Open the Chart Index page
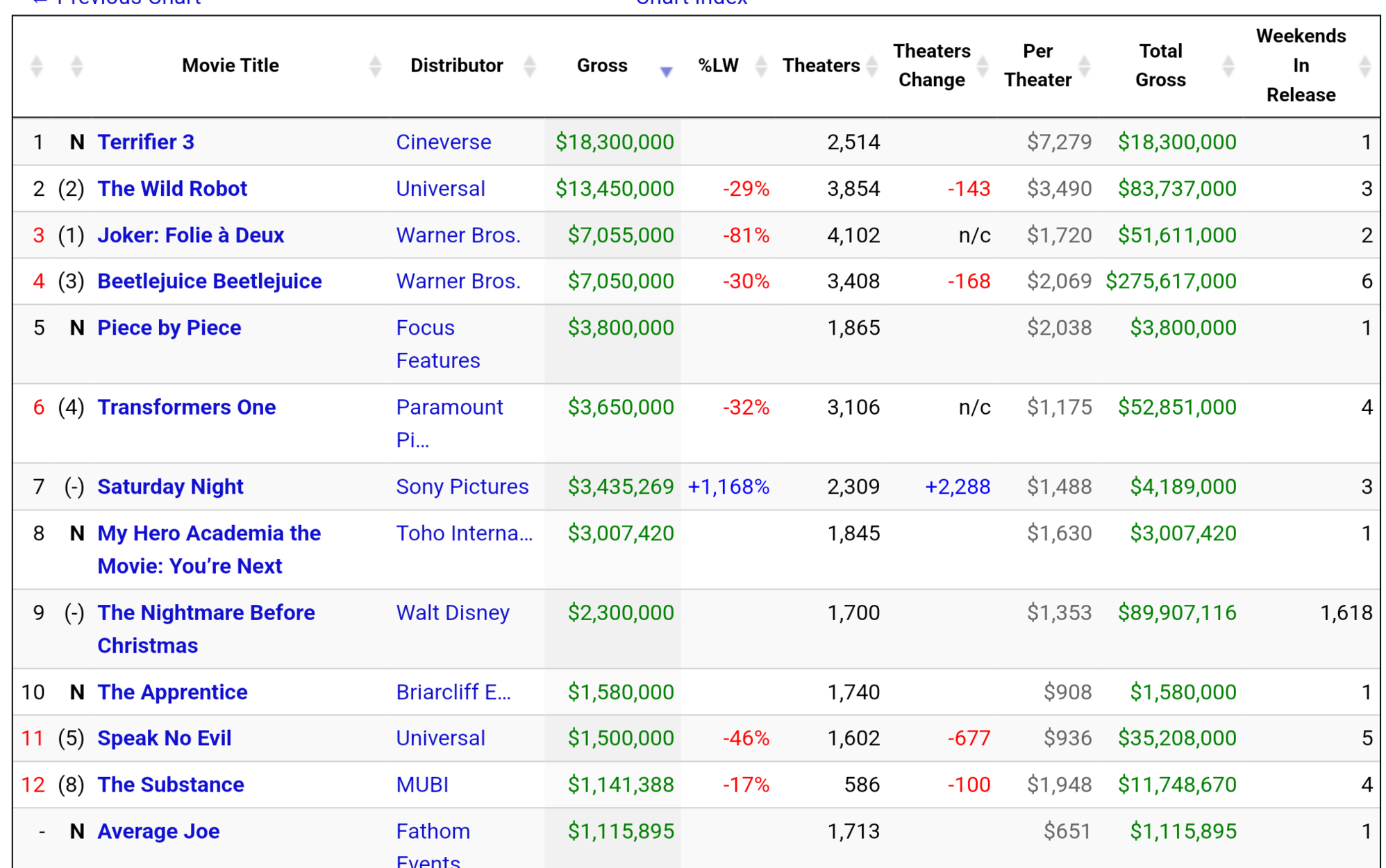1386x868 pixels. pos(691,3)
